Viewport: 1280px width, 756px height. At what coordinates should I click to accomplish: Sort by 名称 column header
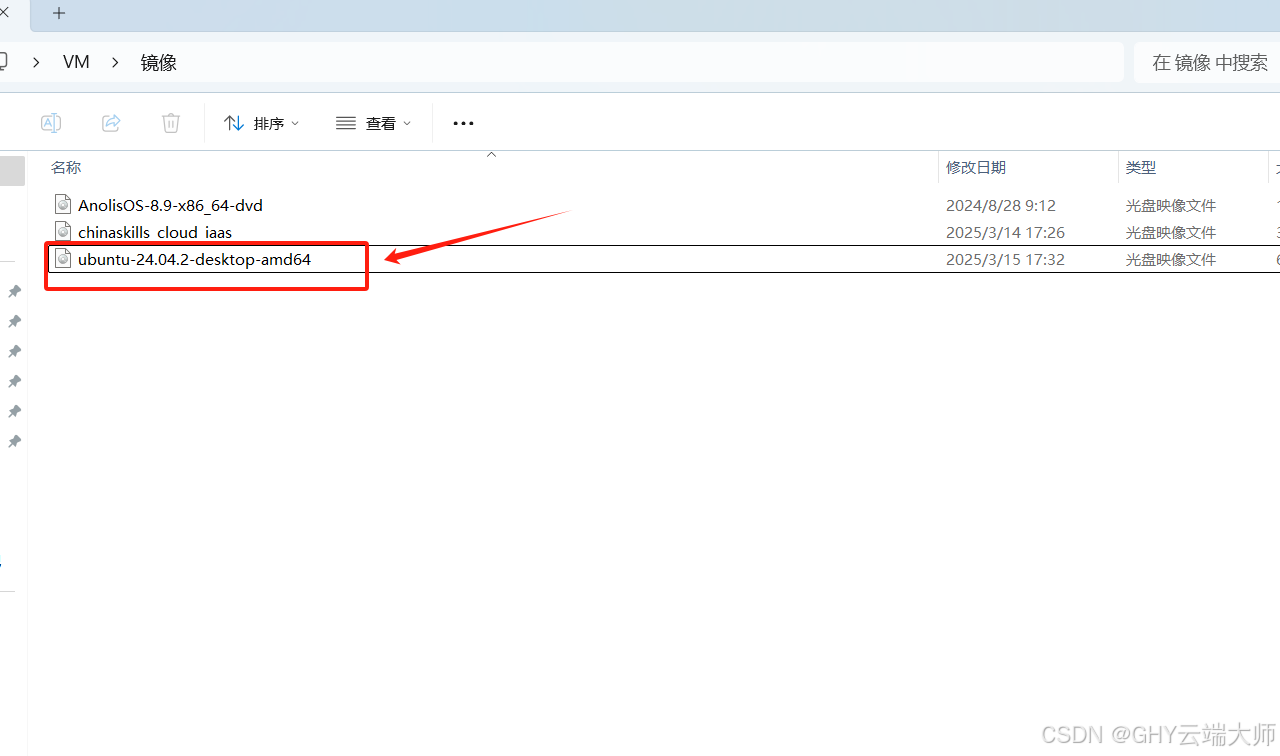(x=66, y=167)
